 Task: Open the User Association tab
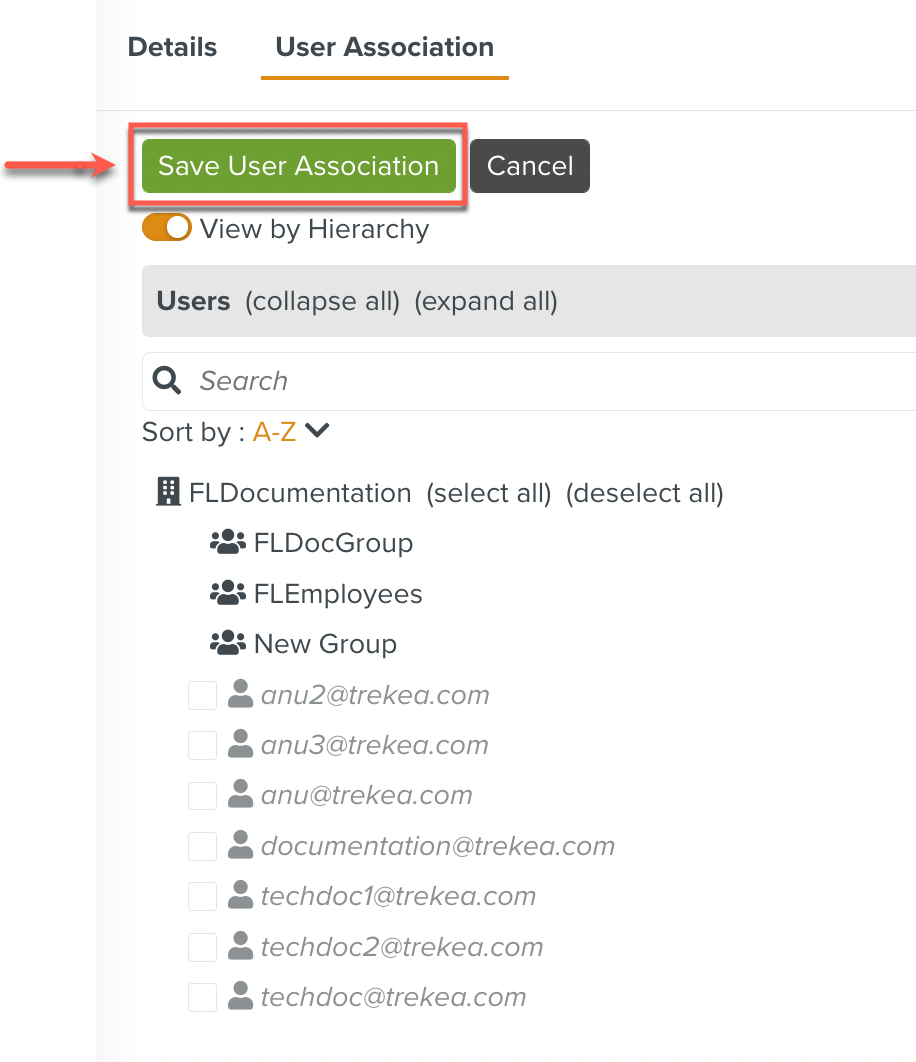click(x=384, y=47)
